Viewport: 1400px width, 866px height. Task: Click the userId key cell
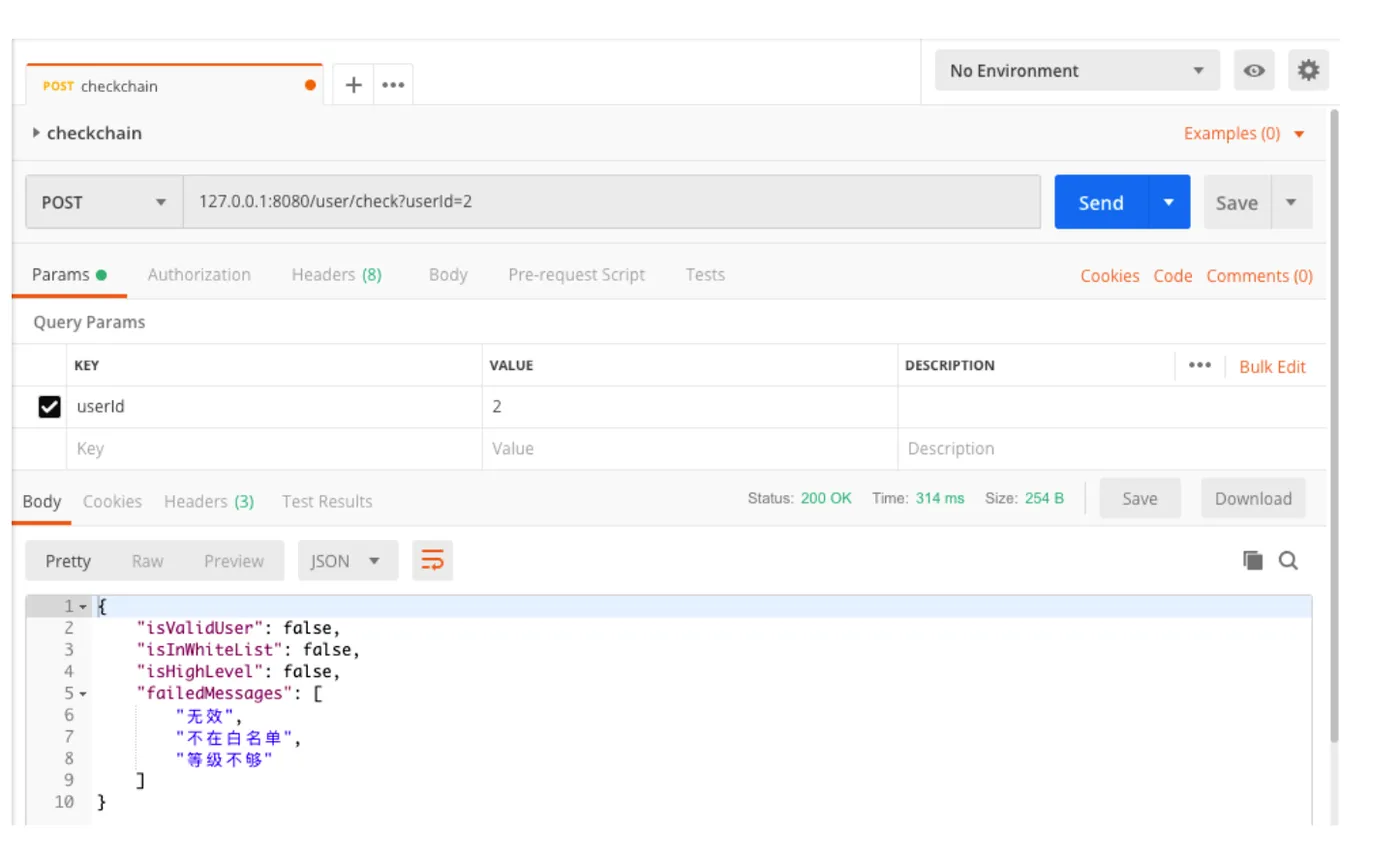pyautogui.click(x=274, y=407)
